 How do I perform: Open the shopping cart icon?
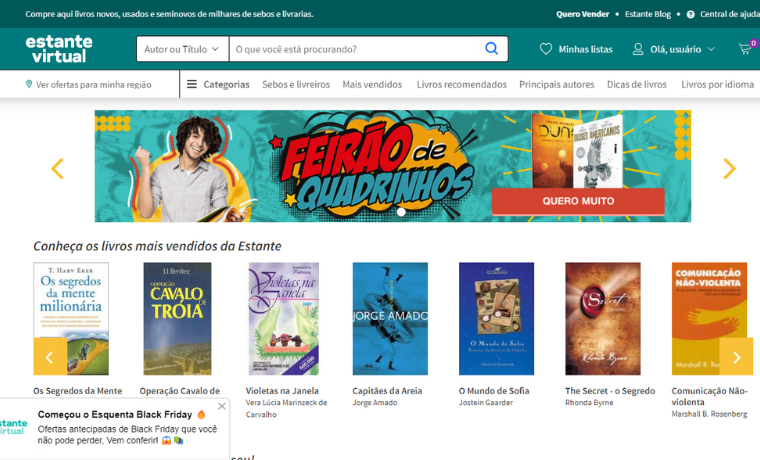coord(745,48)
